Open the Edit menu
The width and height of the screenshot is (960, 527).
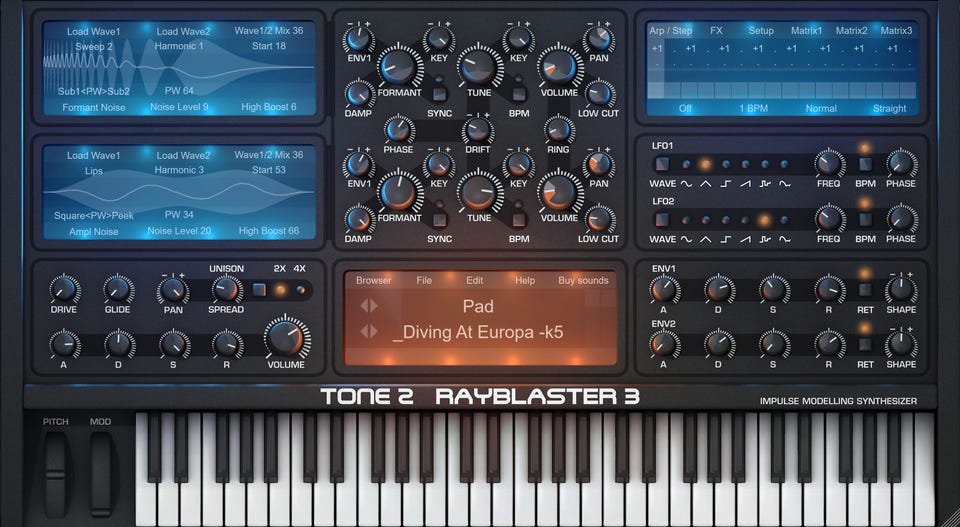(474, 280)
